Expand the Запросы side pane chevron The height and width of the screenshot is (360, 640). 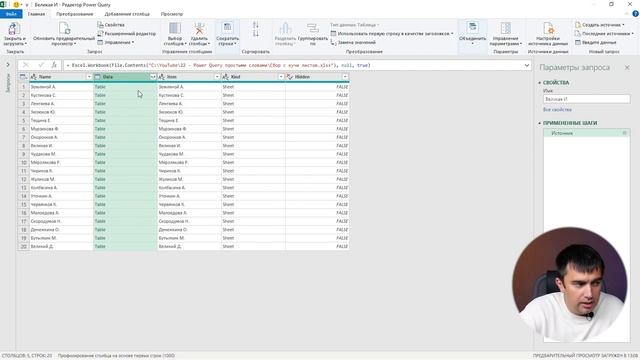pos(8,65)
